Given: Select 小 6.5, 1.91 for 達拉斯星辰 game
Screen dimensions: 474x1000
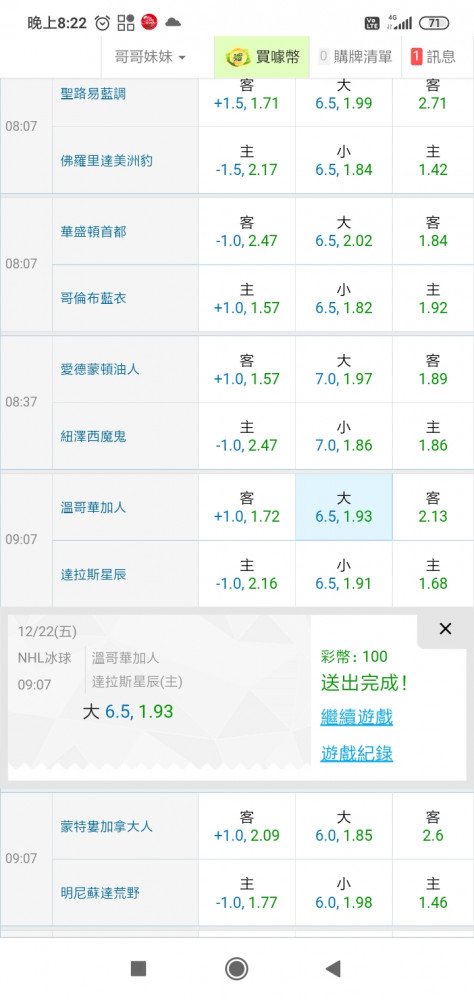Looking at the screenshot, I should coord(344,574).
